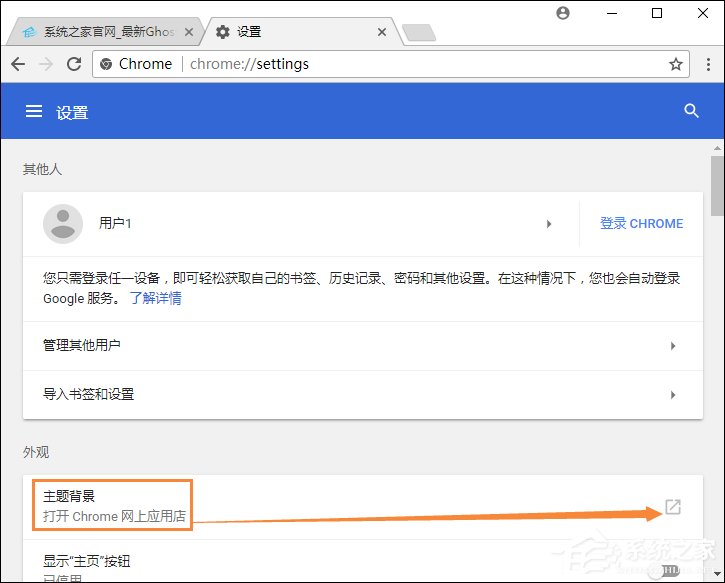Open Chrome's three-dot menu
The height and width of the screenshot is (583, 725).
(x=708, y=64)
